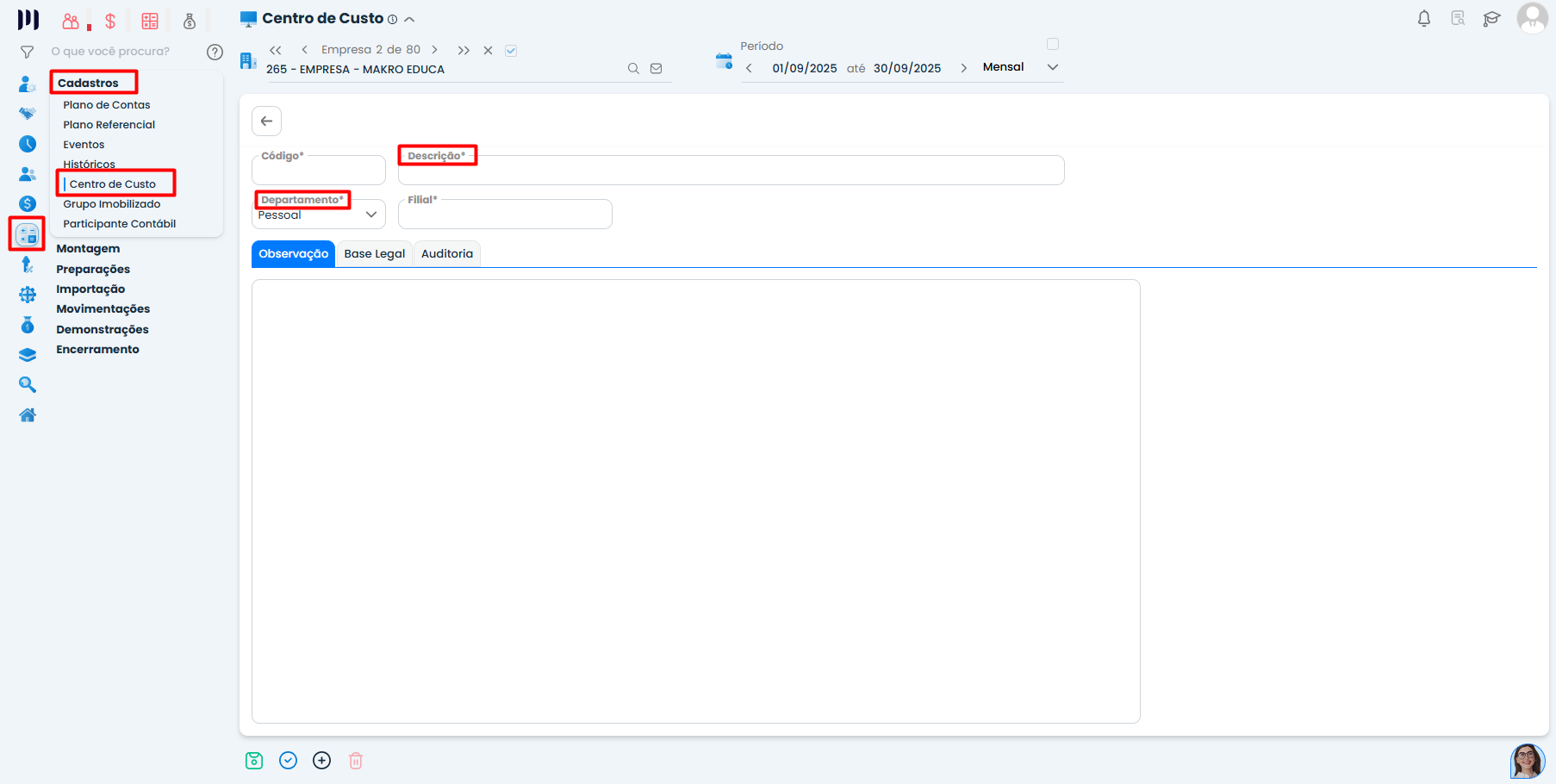Open the graduation cap training icon

(1492, 19)
